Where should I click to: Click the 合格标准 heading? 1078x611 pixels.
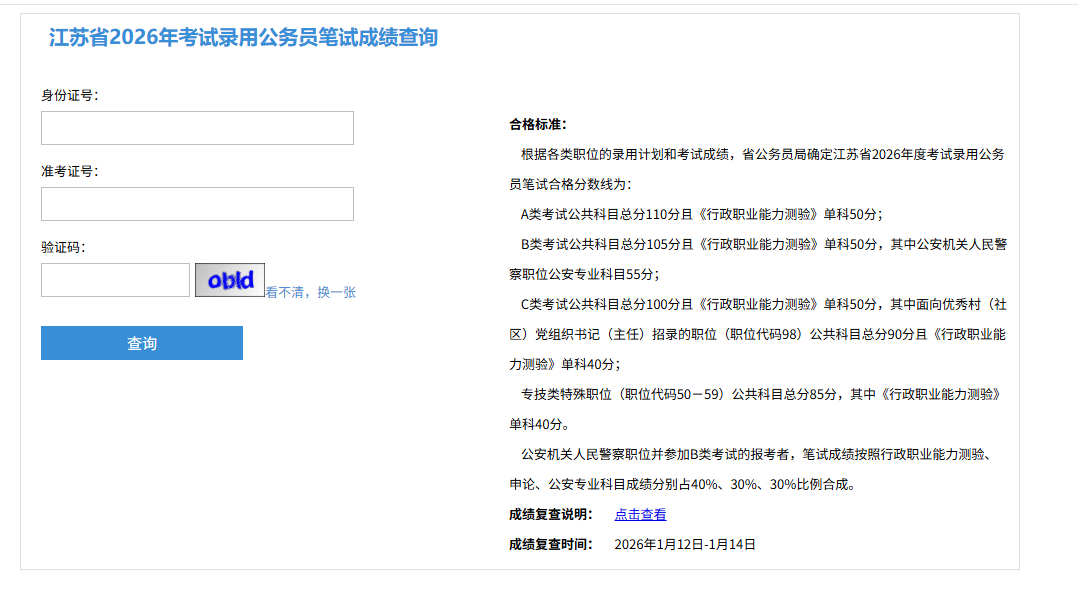pos(538,125)
